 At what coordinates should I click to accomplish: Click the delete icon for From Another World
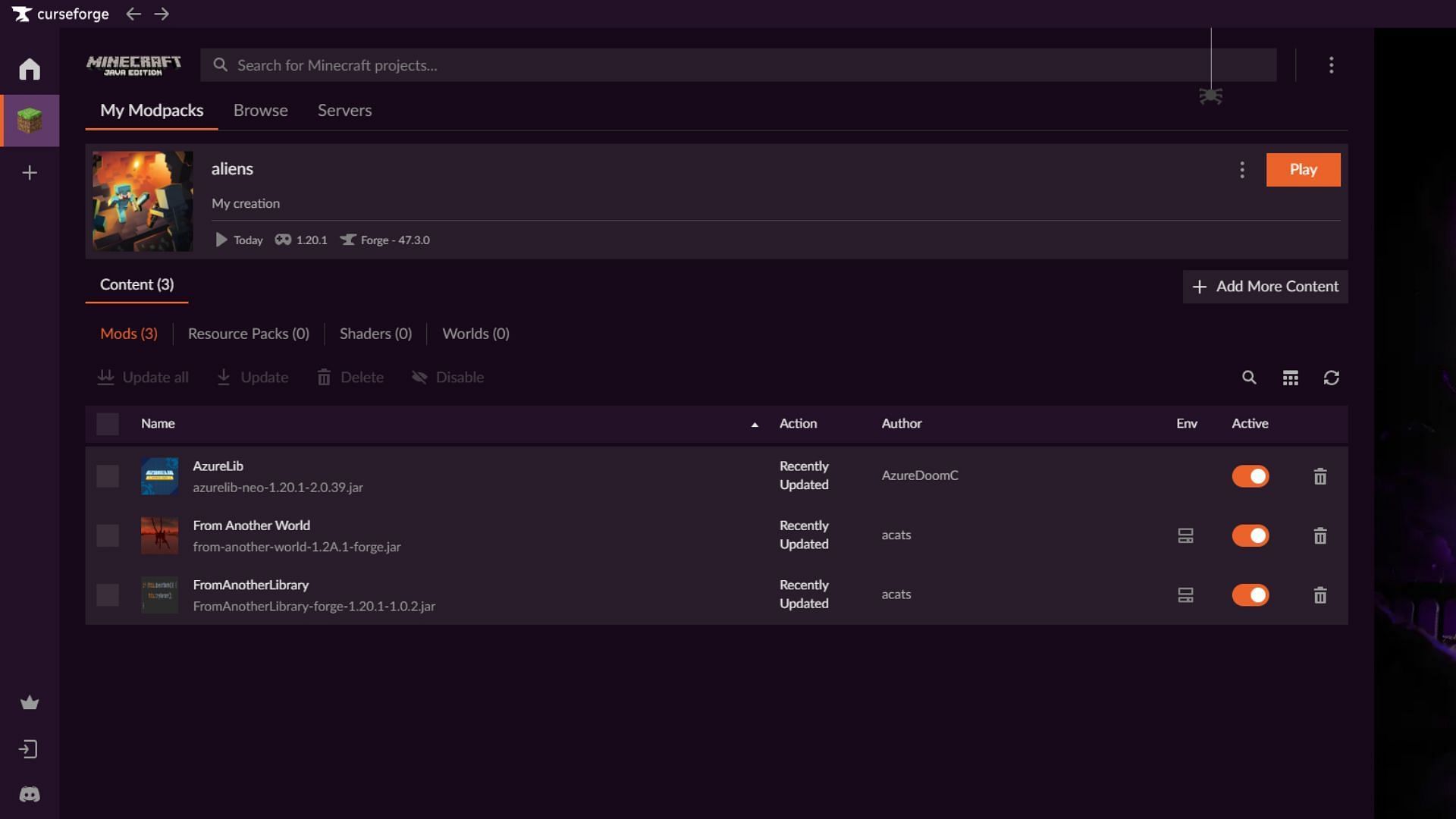[1321, 536]
